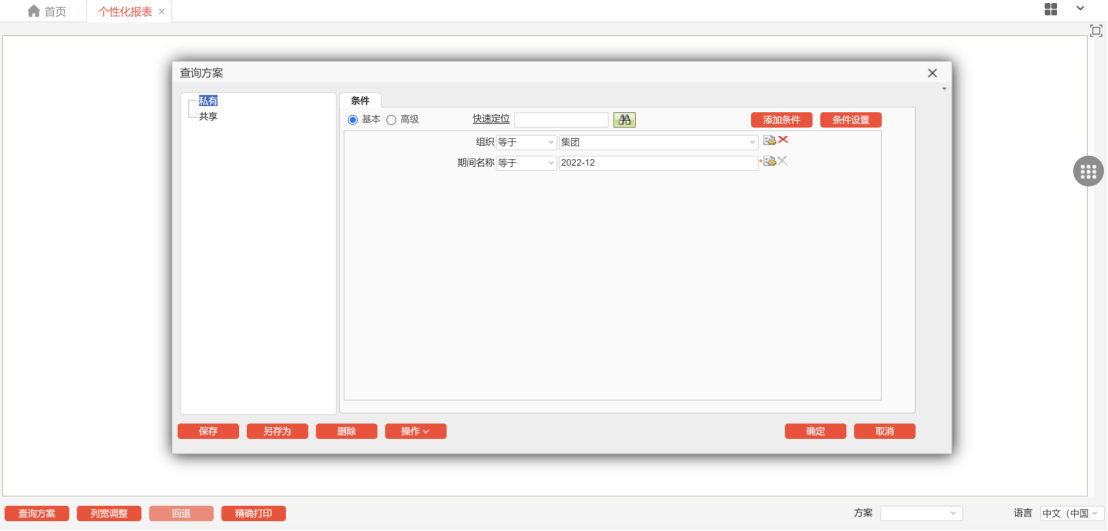This screenshot has width=1108, height=531.
Task: Confirm with the 确定 button
Action: pyautogui.click(x=815, y=431)
